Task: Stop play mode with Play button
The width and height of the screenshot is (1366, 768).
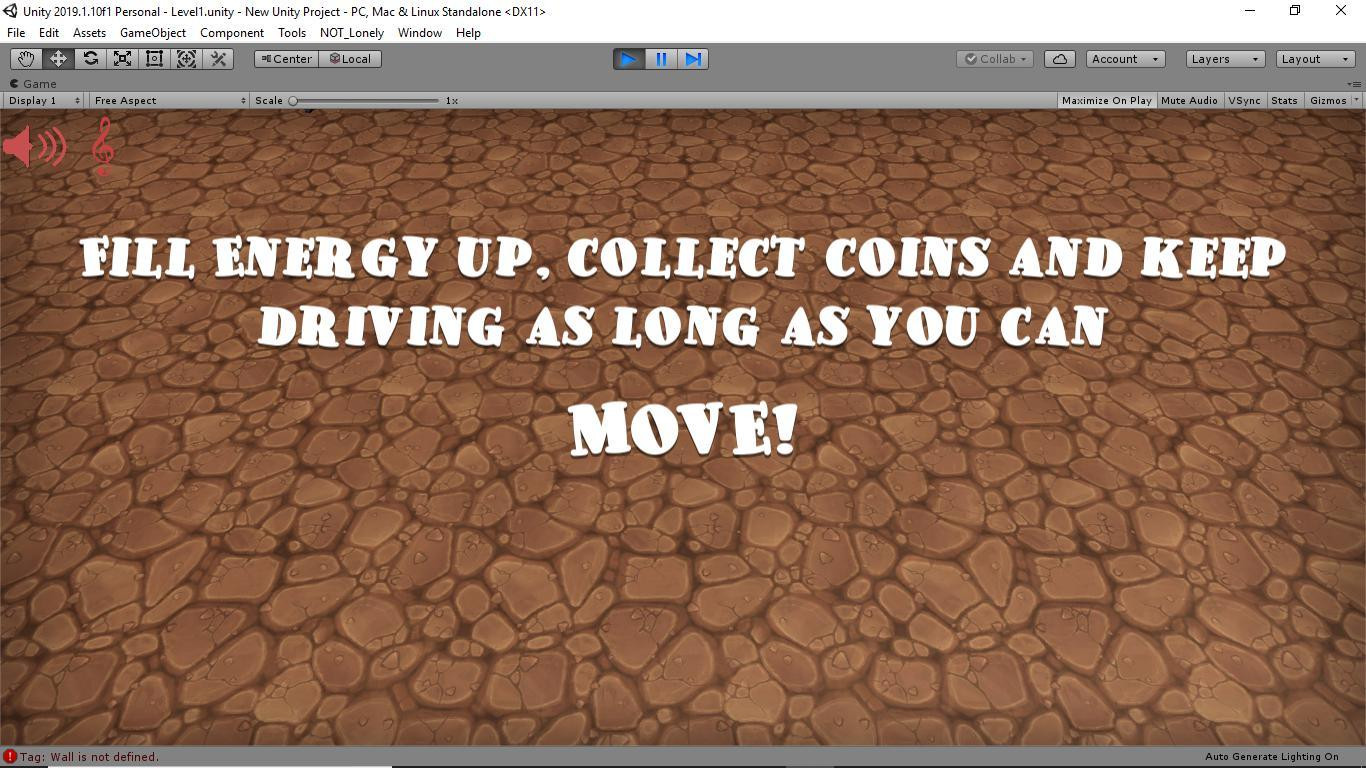Action: [x=629, y=59]
